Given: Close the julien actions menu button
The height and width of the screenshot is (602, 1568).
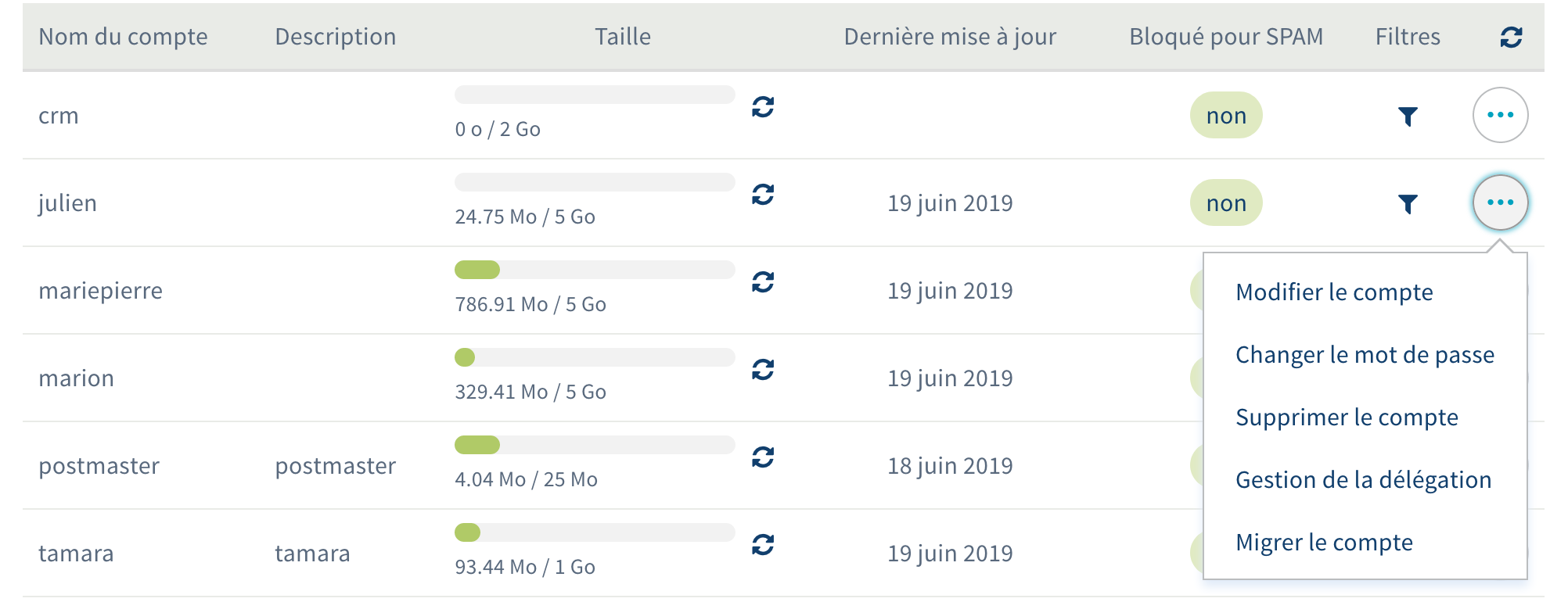Looking at the screenshot, I should [1500, 202].
